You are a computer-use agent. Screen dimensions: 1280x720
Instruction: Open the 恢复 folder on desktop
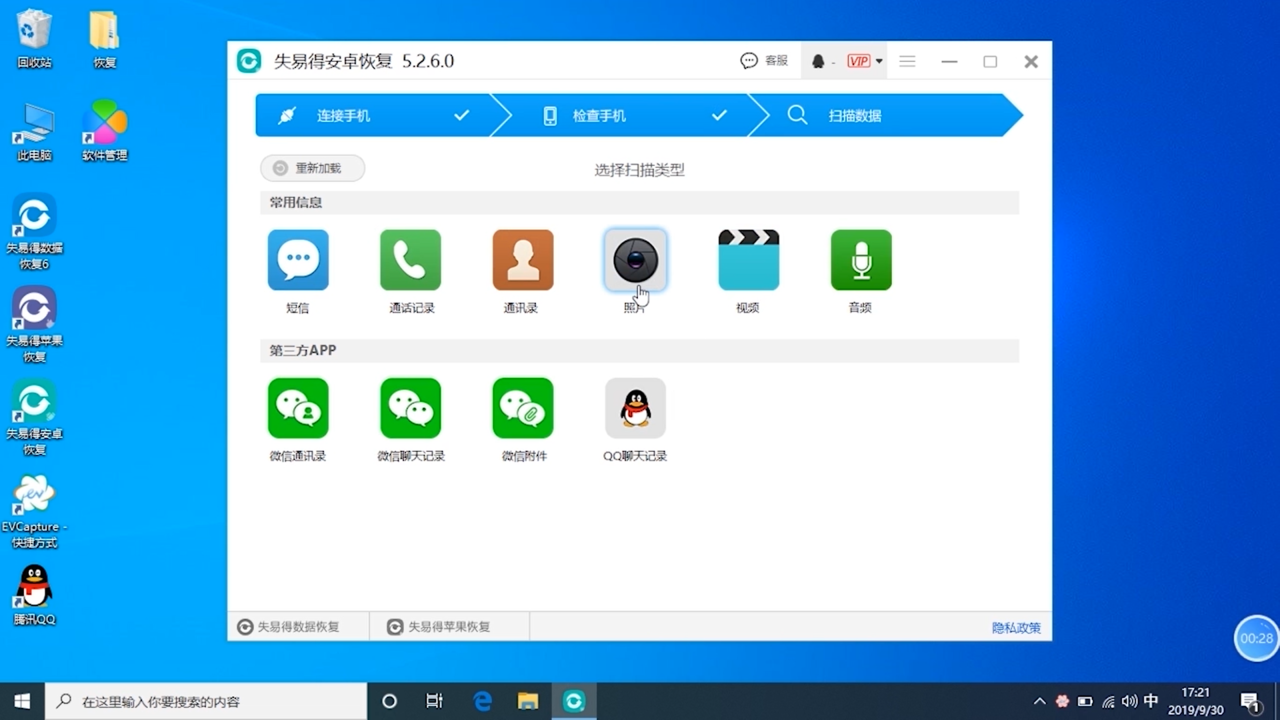coord(105,40)
